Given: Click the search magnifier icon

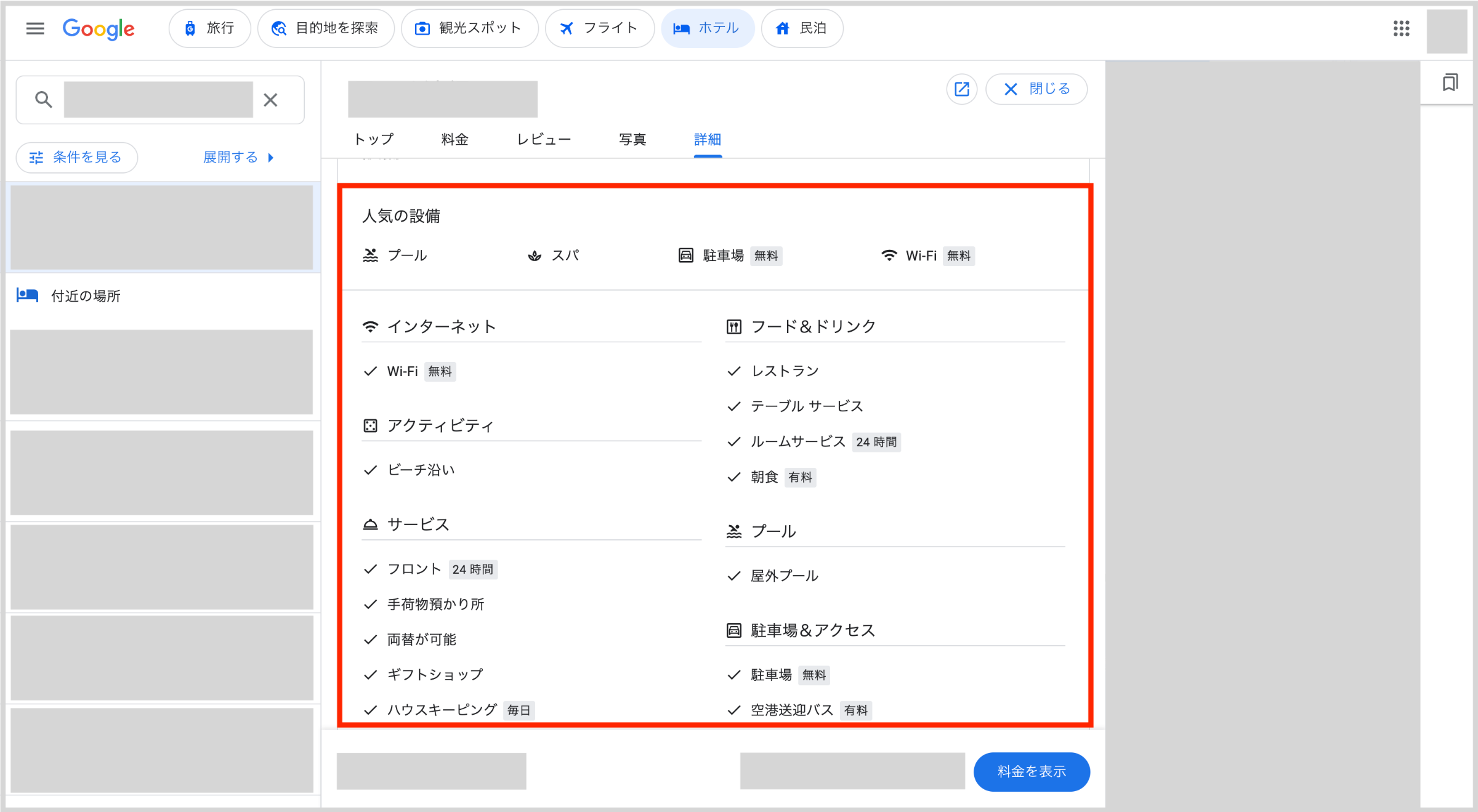Looking at the screenshot, I should (x=43, y=99).
